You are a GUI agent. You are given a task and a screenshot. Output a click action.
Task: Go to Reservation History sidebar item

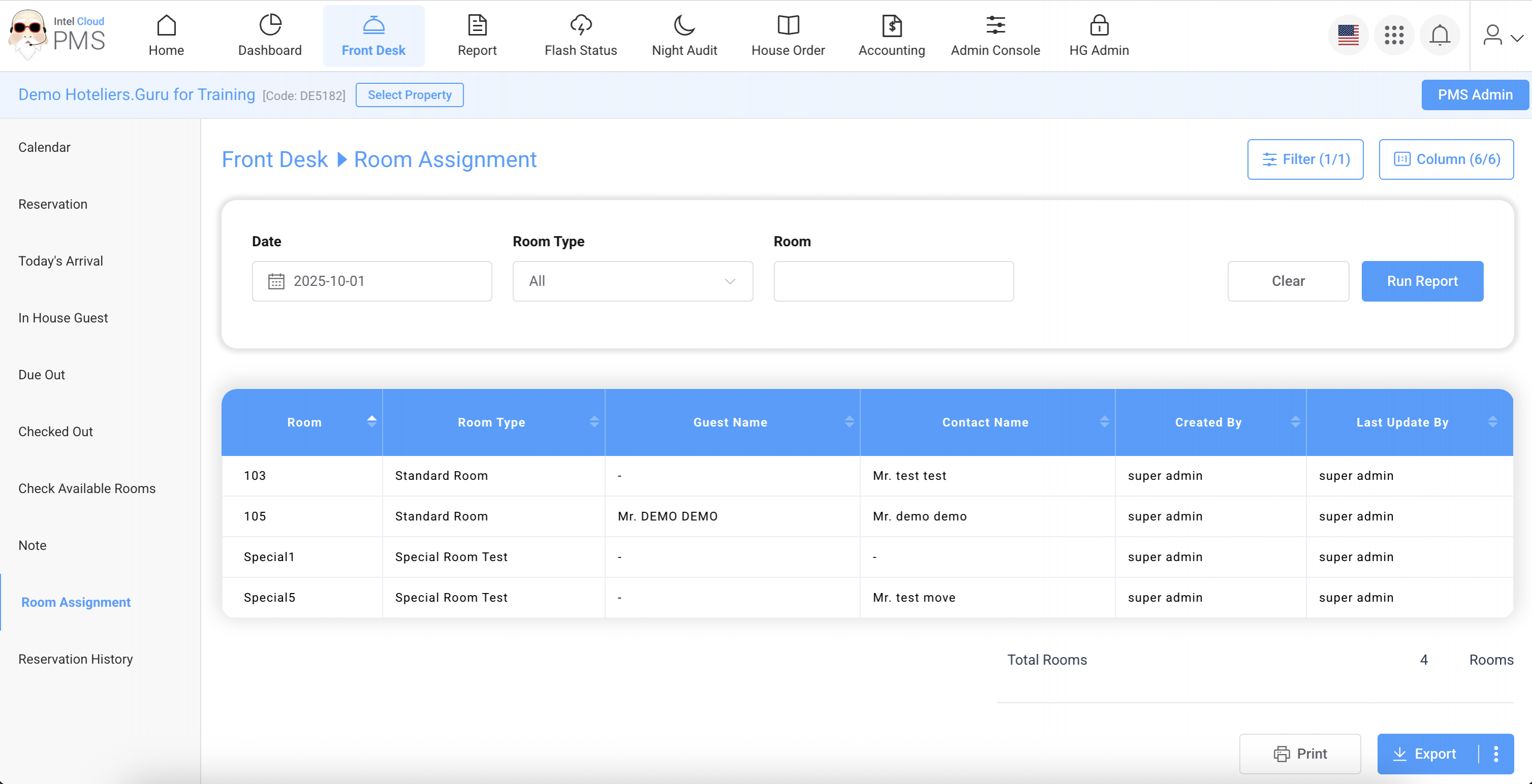click(x=76, y=659)
